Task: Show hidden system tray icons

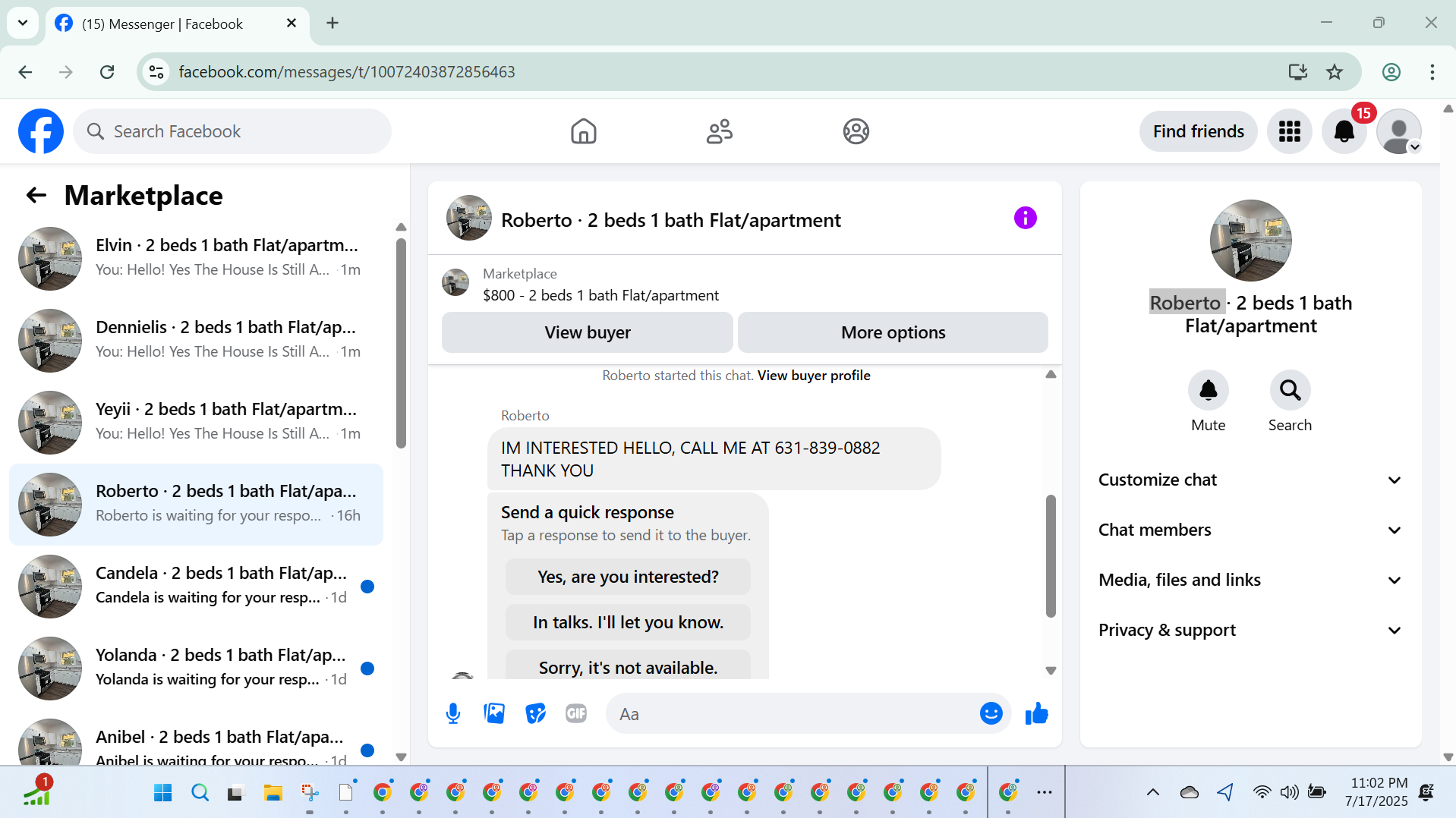Action: pos(1152,792)
